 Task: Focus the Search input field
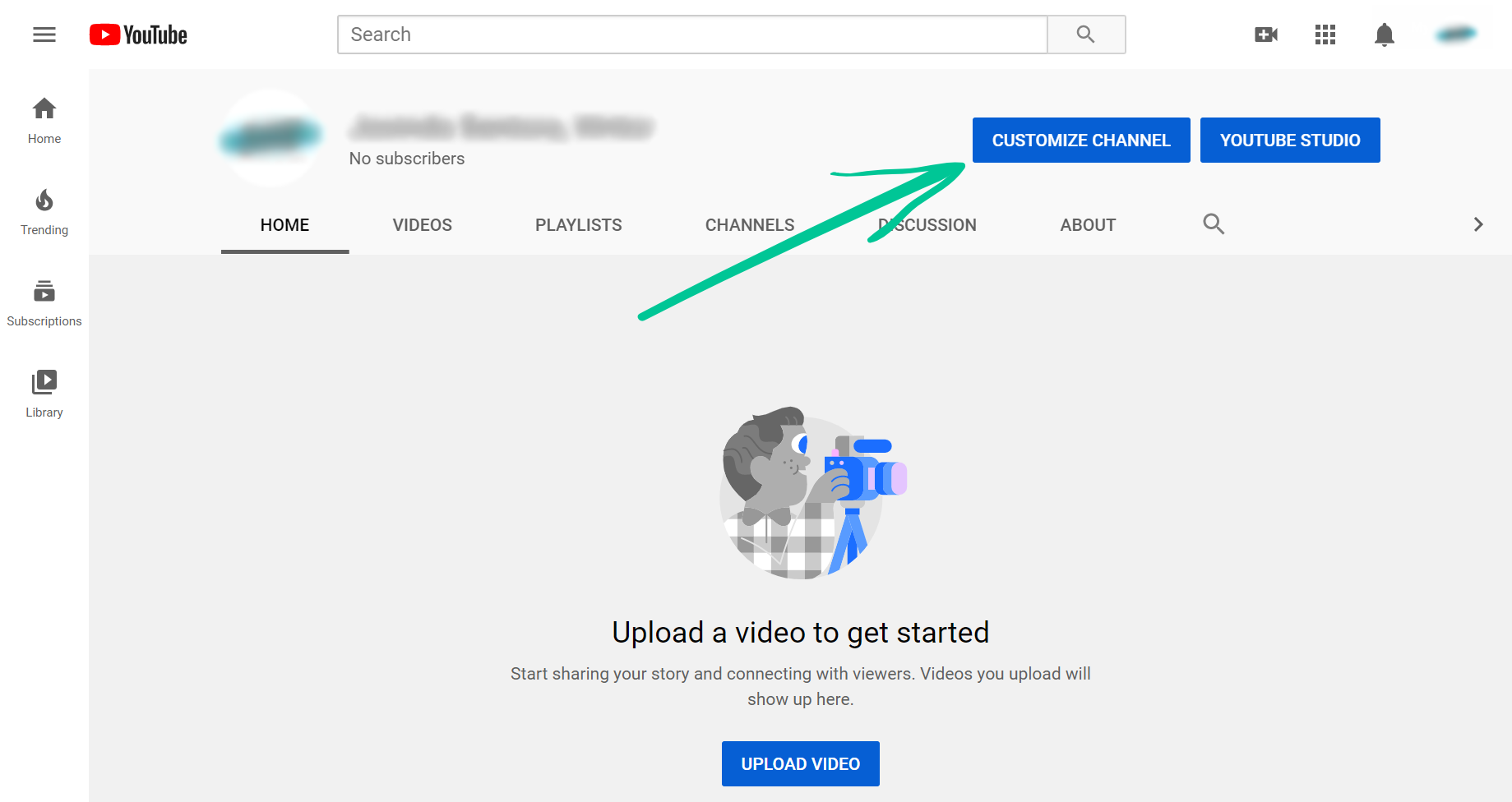coord(692,35)
